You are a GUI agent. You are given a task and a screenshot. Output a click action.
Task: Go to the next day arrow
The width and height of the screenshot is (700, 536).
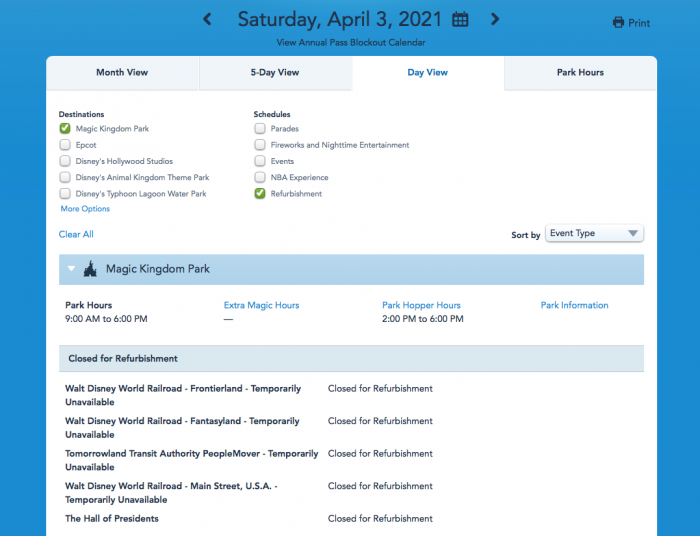tap(494, 19)
